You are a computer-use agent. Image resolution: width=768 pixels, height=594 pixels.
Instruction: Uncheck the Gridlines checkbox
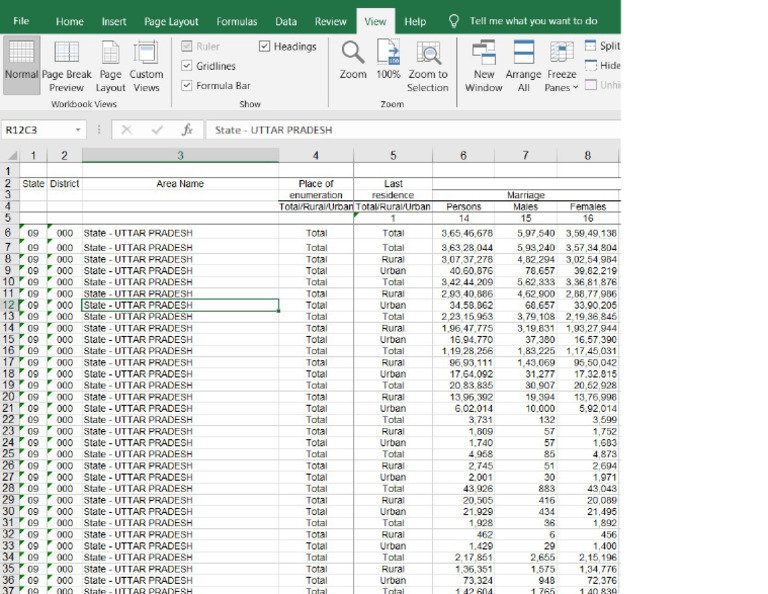point(186,66)
